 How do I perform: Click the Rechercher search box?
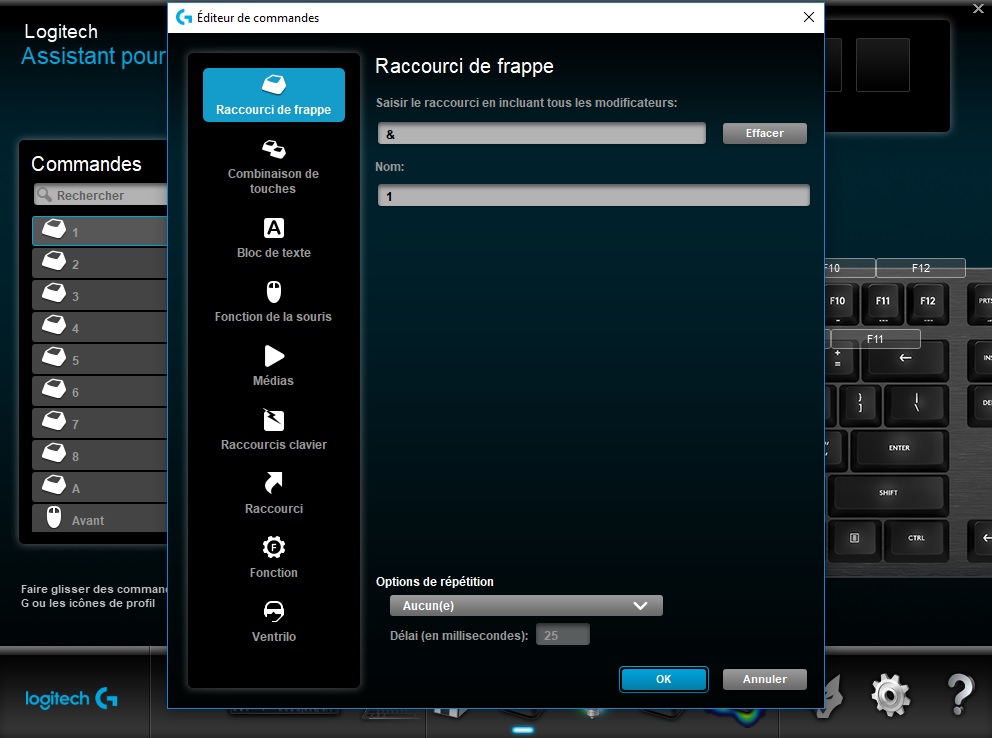click(101, 195)
